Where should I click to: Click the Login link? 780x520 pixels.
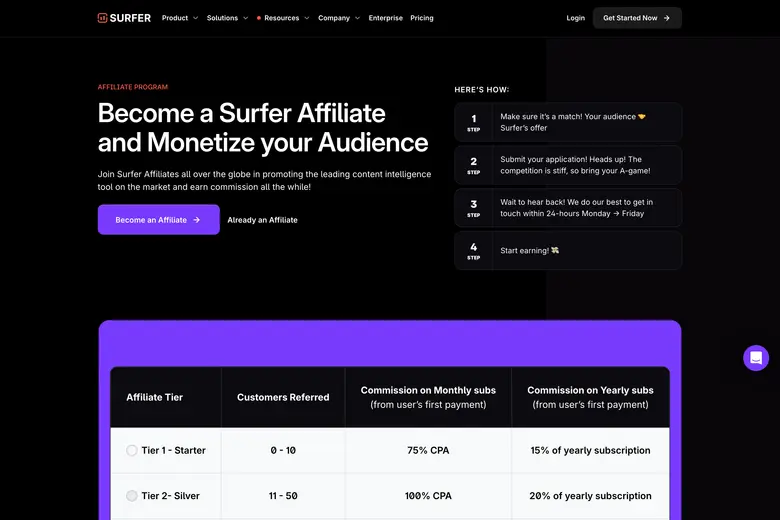(576, 18)
